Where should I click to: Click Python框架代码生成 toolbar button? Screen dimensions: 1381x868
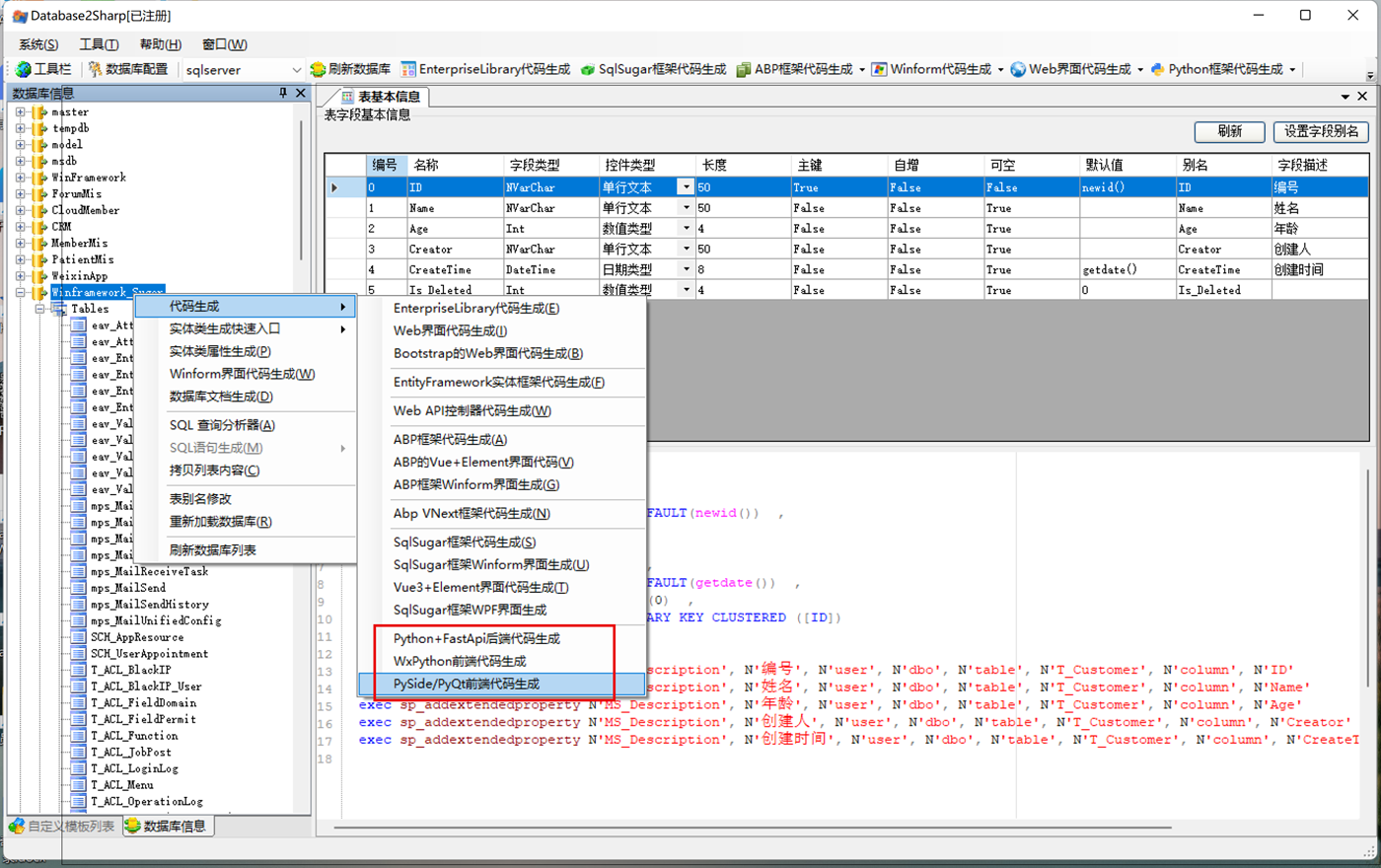(1217, 69)
